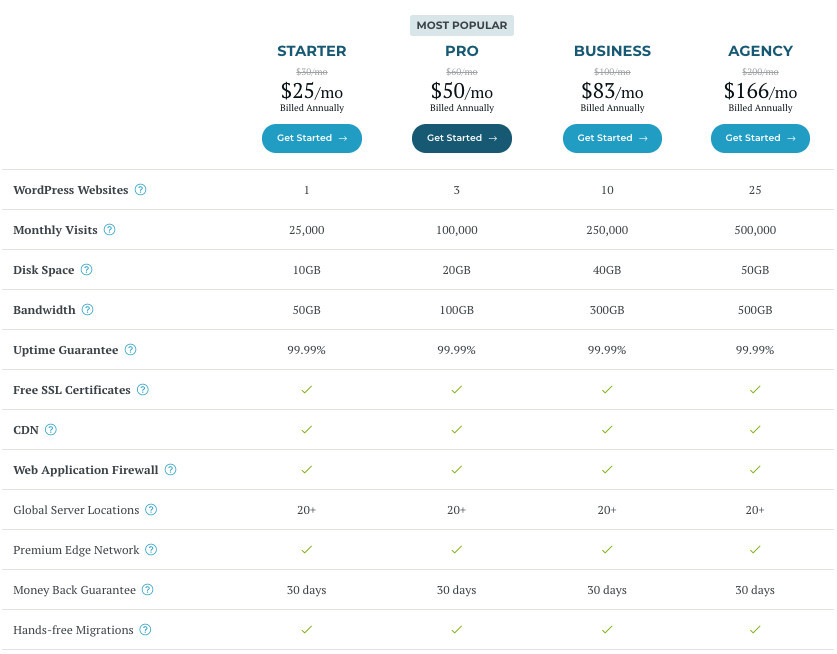
Task: Click the AGENCY plan heading
Action: [760, 51]
